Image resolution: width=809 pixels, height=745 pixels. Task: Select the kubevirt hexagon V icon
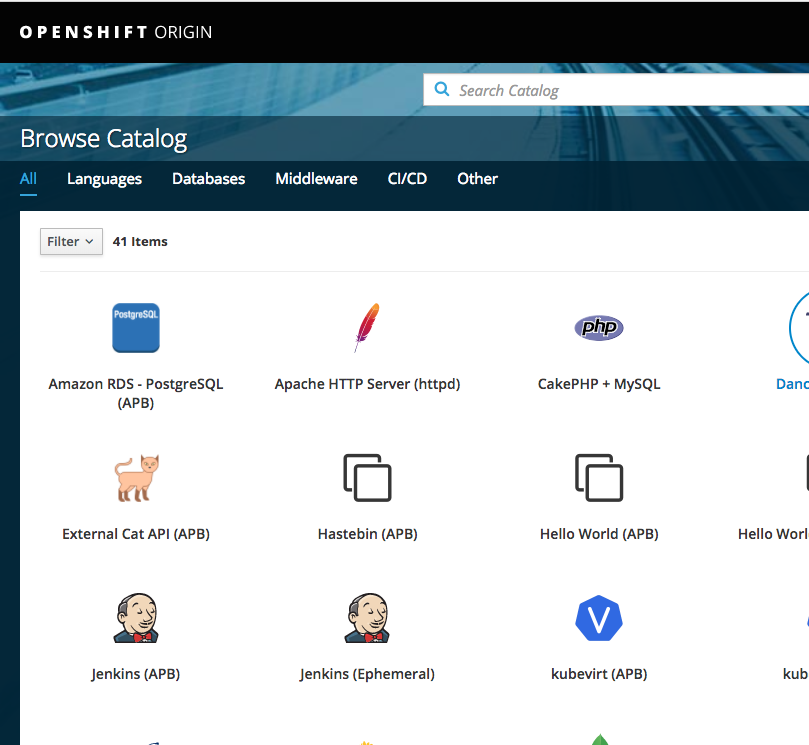(x=598, y=618)
